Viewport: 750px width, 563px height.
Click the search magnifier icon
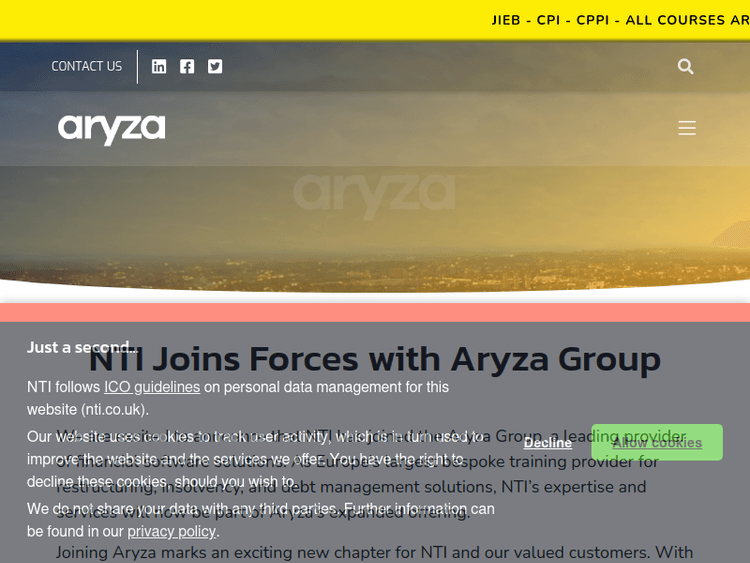click(685, 66)
